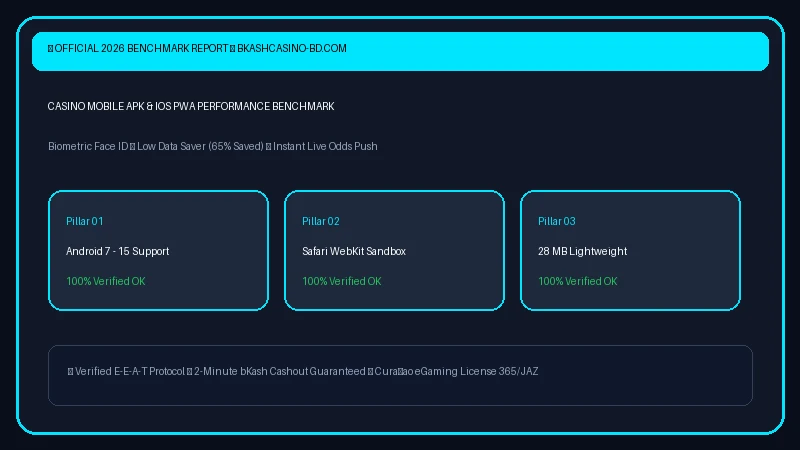Click the Verified E-E-A-T Protocol footer text

point(303,371)
